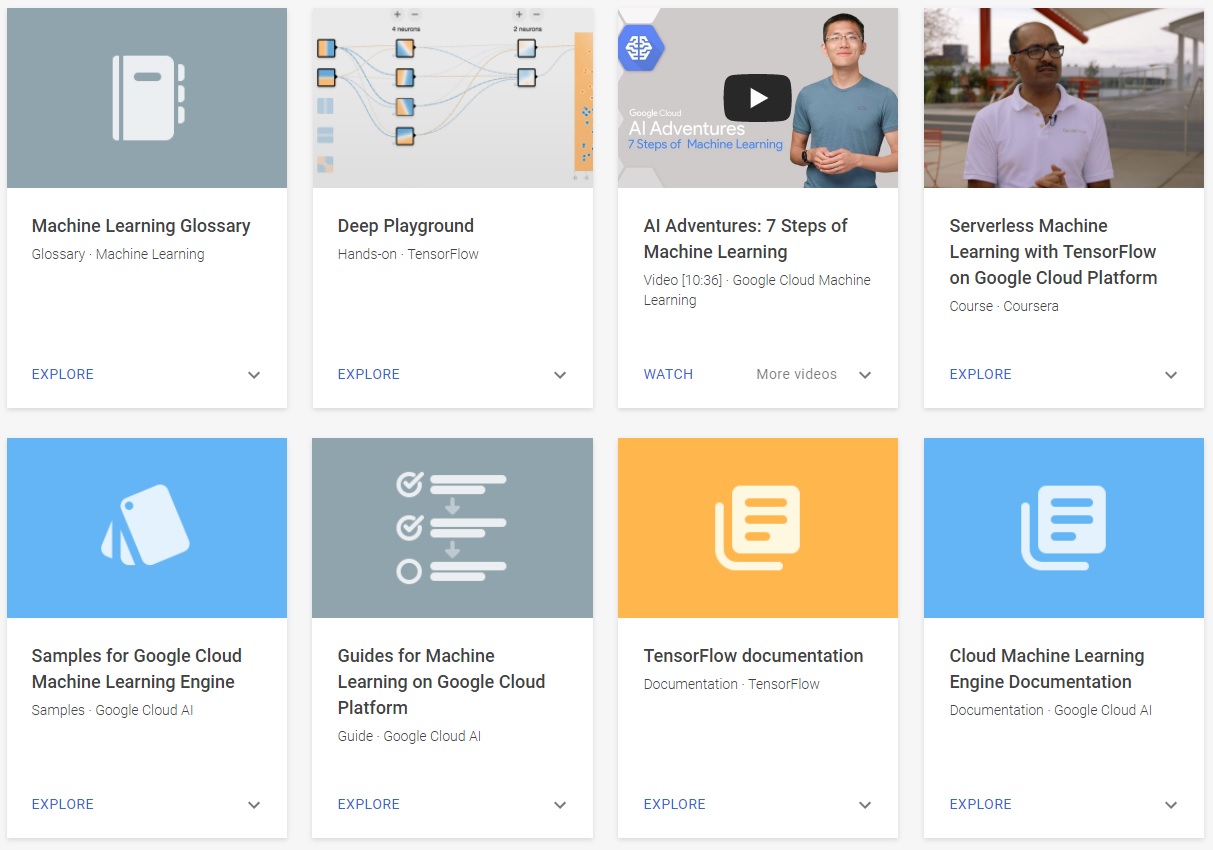Click the book icon on Cloud ML Engine Documentation card
1213x850 pixels.
(x=1063, y=527)
